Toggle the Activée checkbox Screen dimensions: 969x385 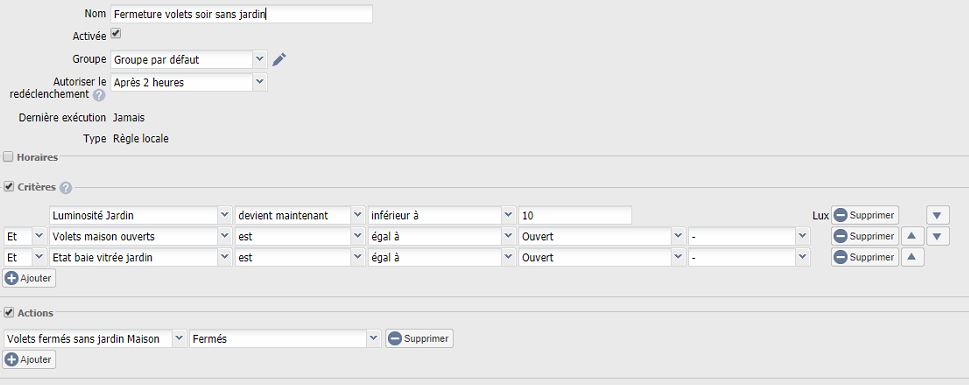pyautogui.click(x=116, y=33)
